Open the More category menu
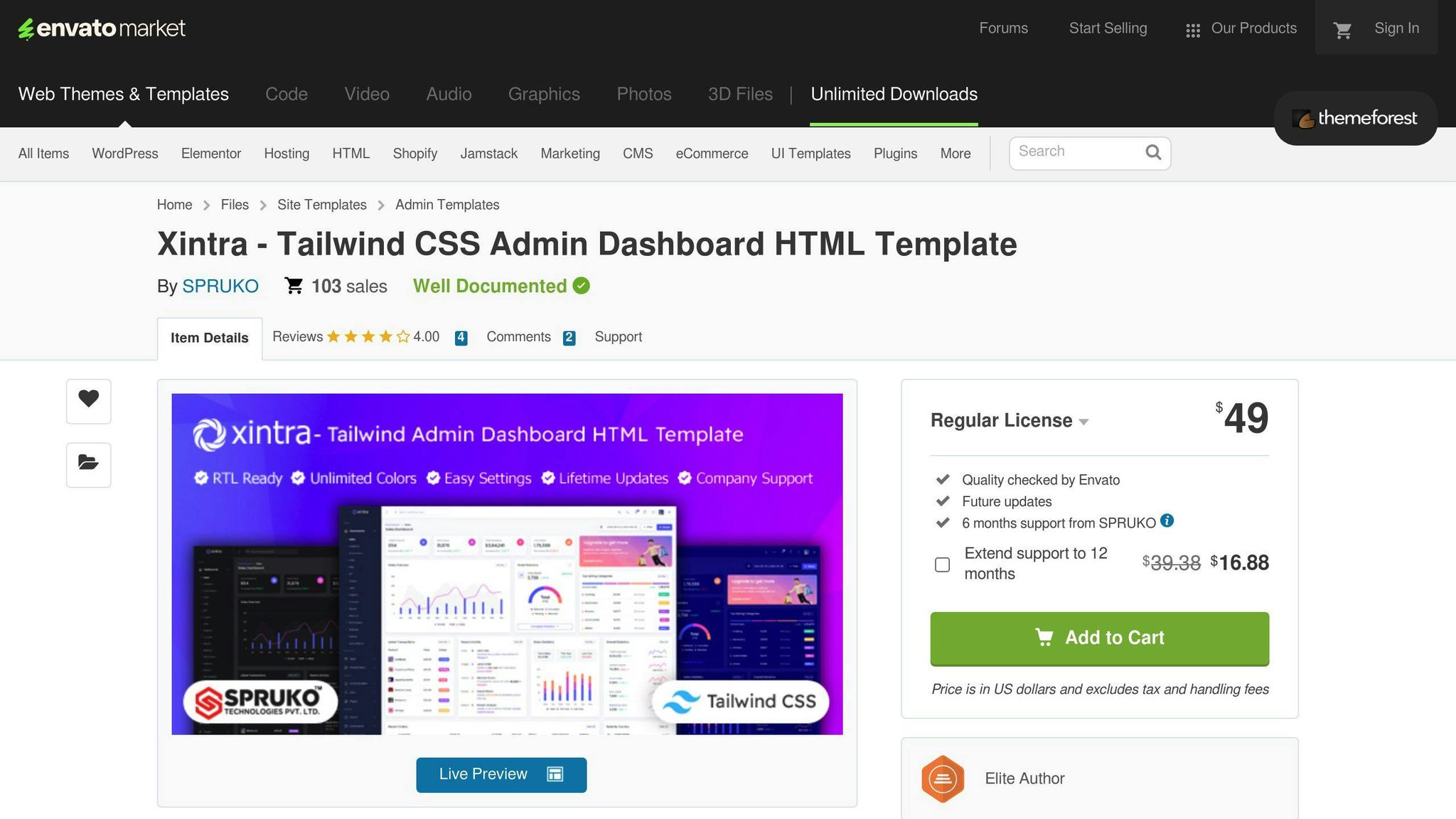 [x=955, y=154]
